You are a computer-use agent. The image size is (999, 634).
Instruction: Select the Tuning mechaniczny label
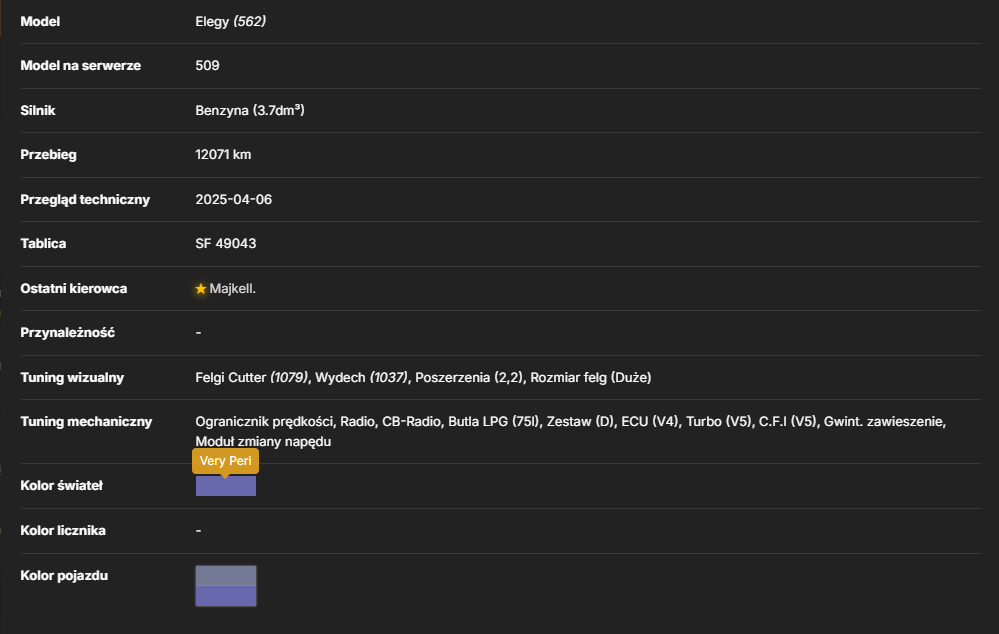click(86, 422)
